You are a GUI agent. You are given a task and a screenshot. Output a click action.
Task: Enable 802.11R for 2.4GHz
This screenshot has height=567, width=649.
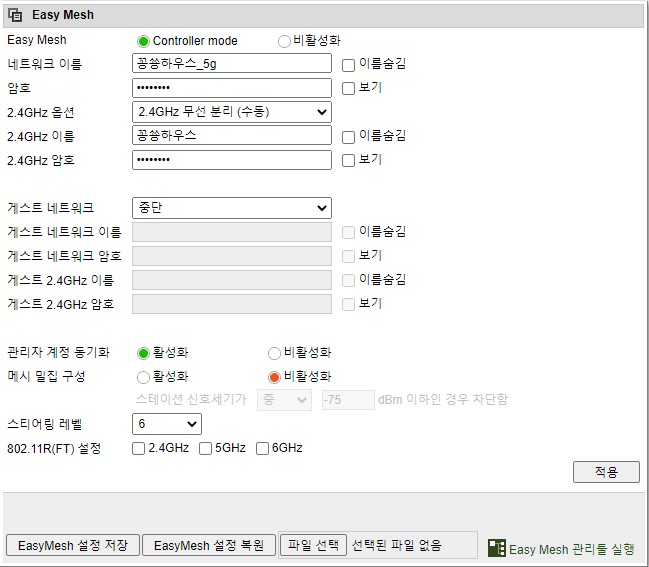click(138, 449)
